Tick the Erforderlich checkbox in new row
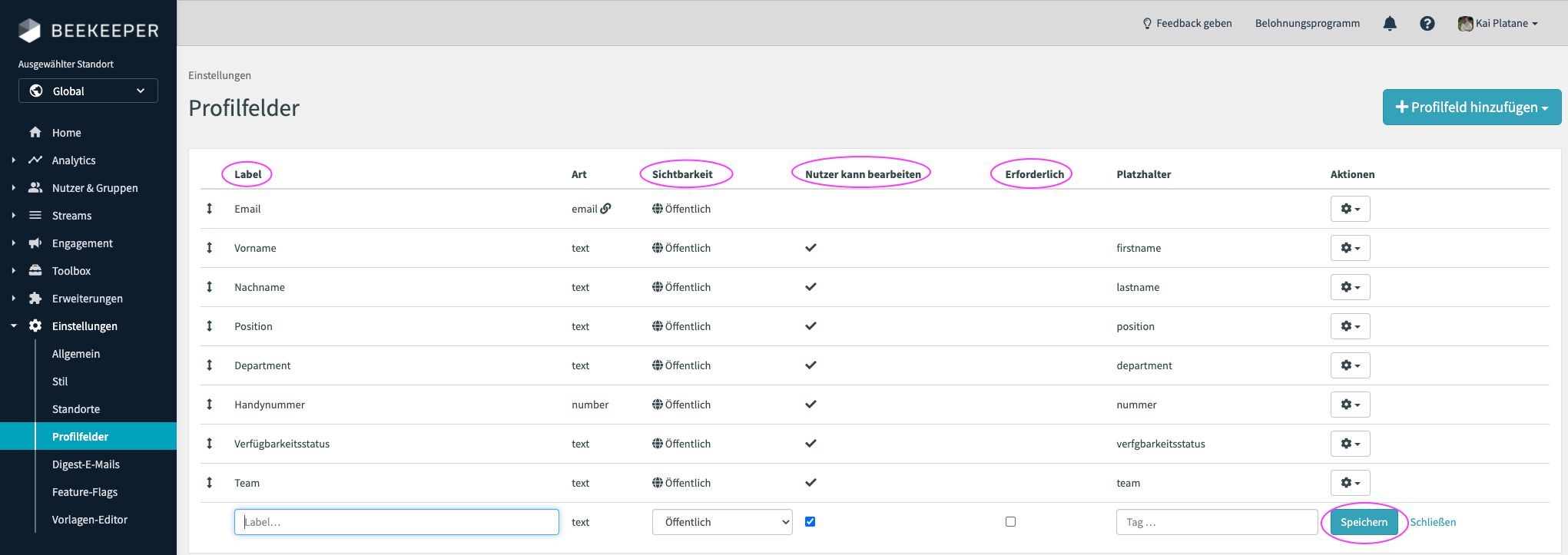The image size is (1568, 555). 1010,522
